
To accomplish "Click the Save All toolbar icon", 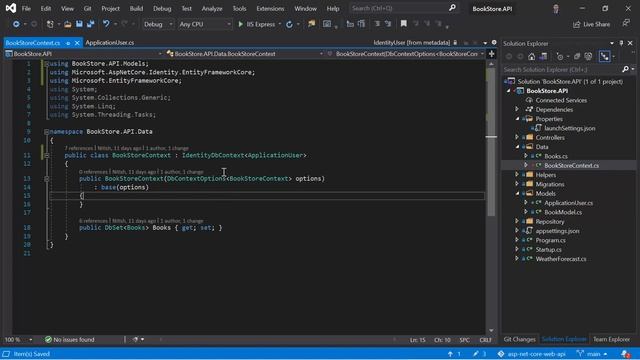I will tap(90, 24).
